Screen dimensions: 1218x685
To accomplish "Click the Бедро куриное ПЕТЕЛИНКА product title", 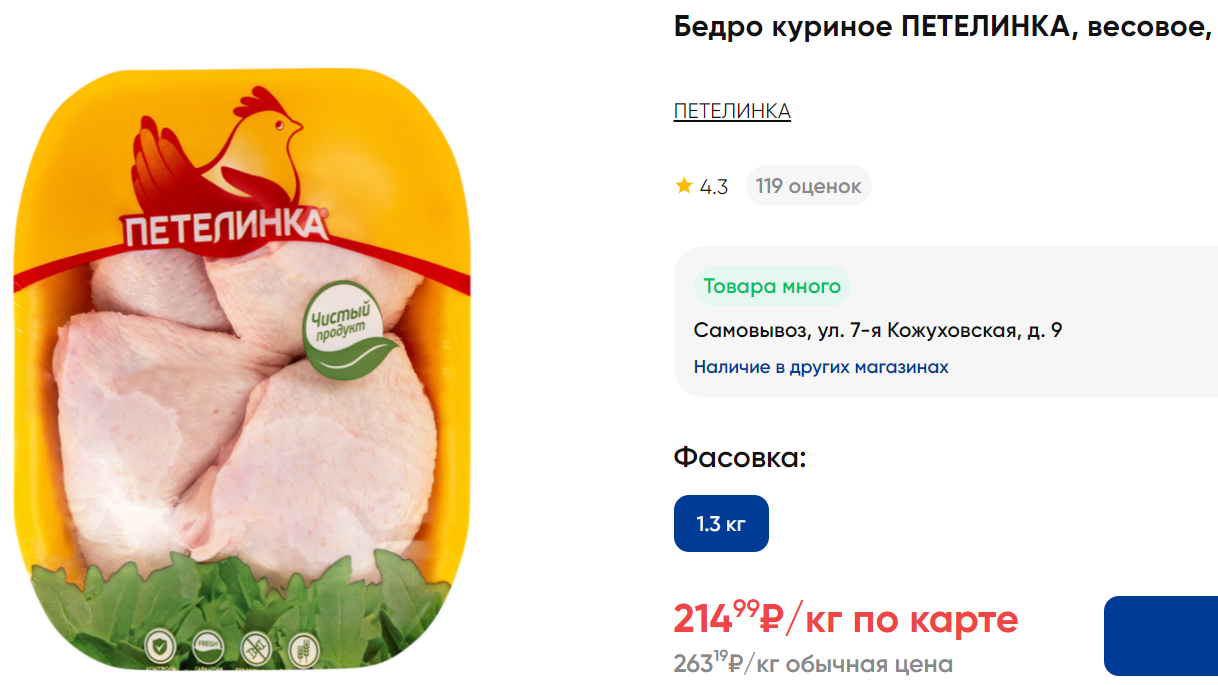I will click(944, 28).
